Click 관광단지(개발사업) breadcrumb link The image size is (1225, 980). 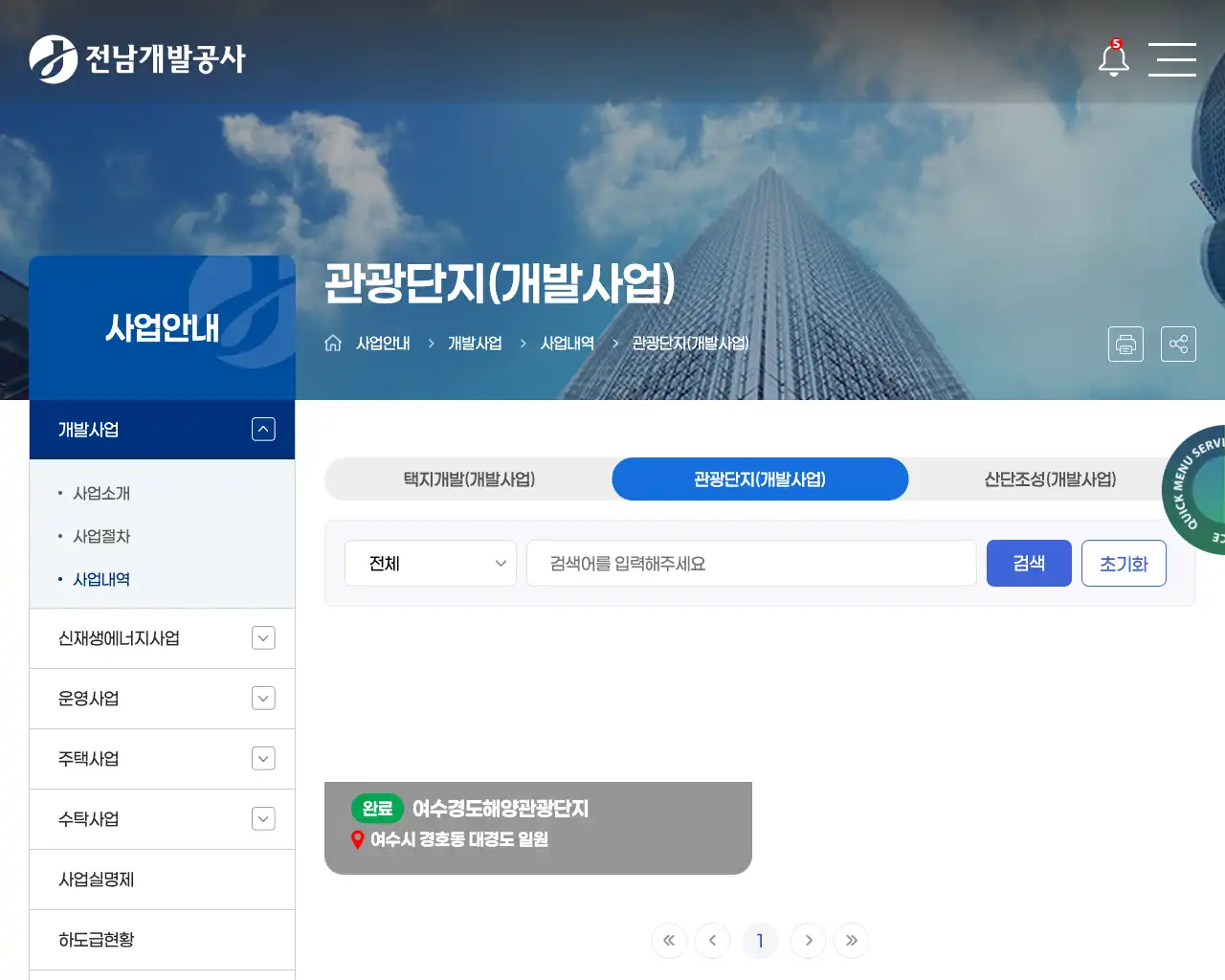691,343
